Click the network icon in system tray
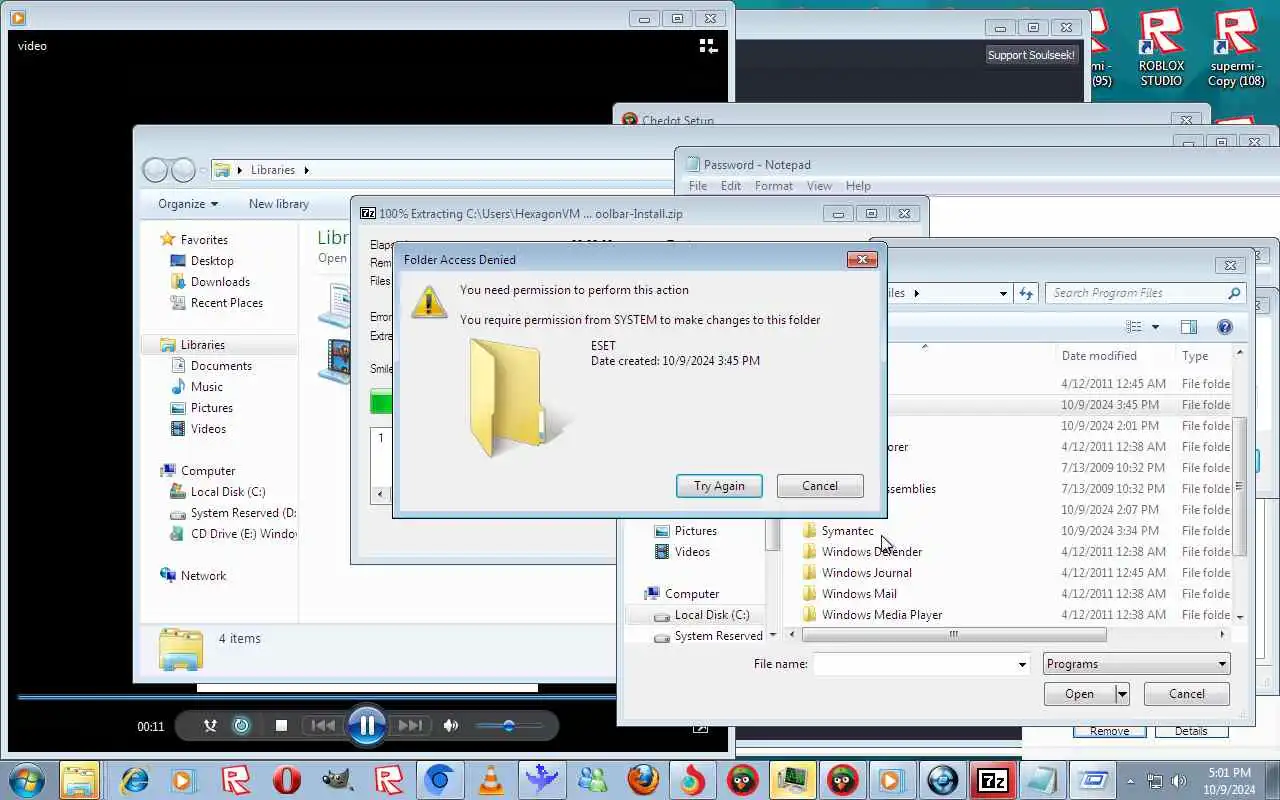This screenshot has height=800, width=1280. click(1155, 781)
